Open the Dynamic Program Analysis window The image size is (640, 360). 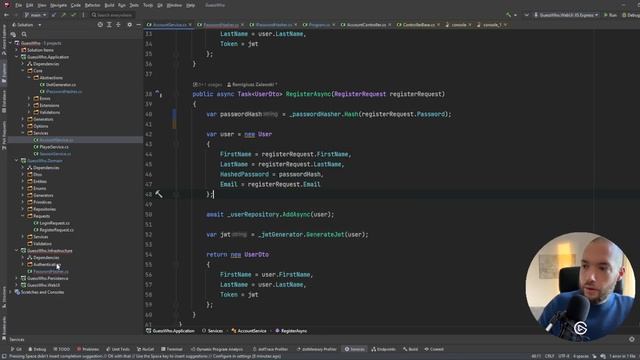(217, 349)
